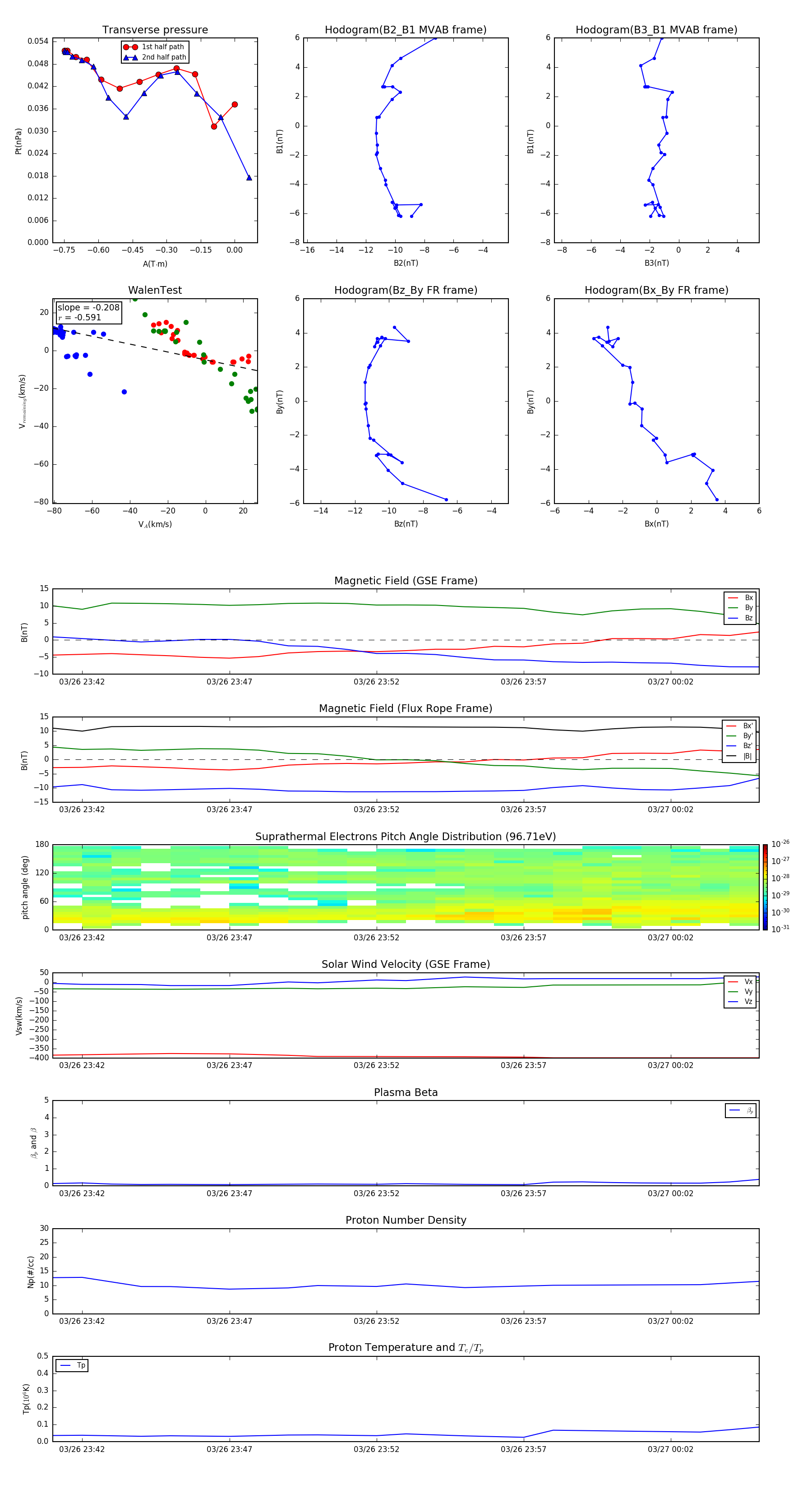
Task: Click the 'Pt(nPa)' y-axis label
Action: (18, 140)
